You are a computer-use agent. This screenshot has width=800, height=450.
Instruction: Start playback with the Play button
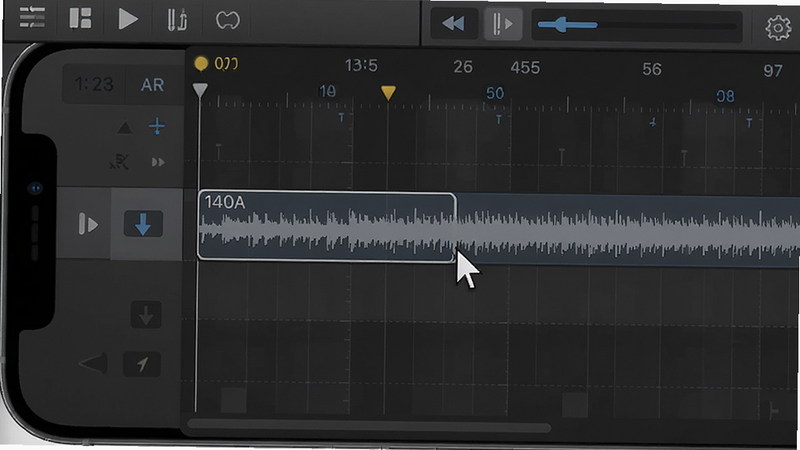[x=128, y=19]
